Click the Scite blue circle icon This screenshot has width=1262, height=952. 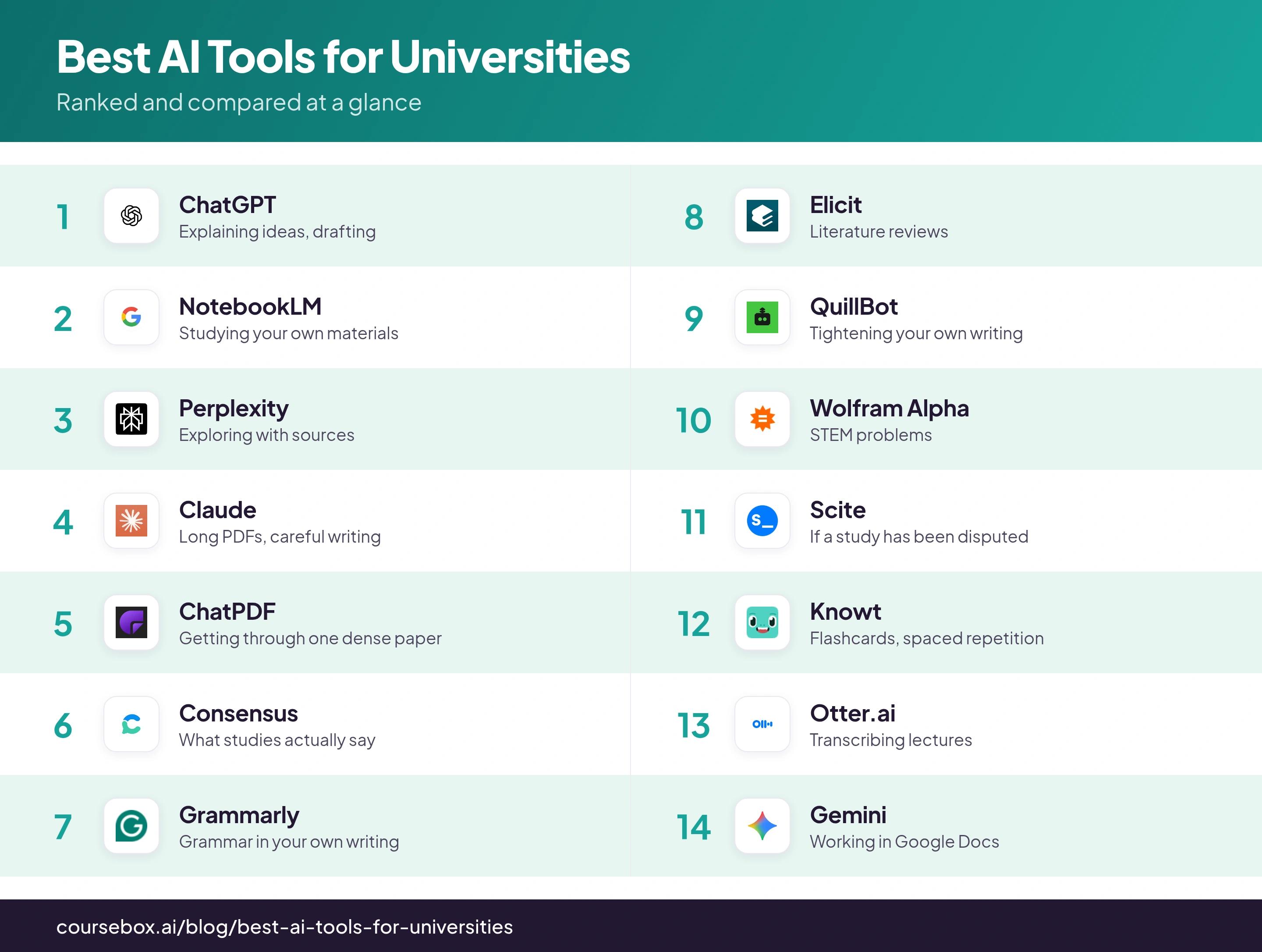pyautogui.click(x=762, y=521)
